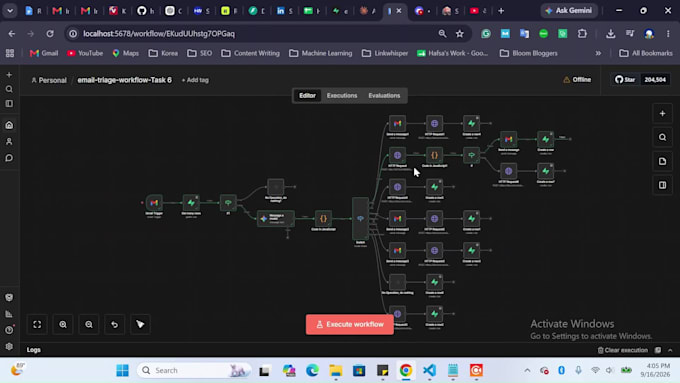Zoom out on the workflow canvas
The width and height of the screenshot is (680, 383).
[x=89, y=324]
